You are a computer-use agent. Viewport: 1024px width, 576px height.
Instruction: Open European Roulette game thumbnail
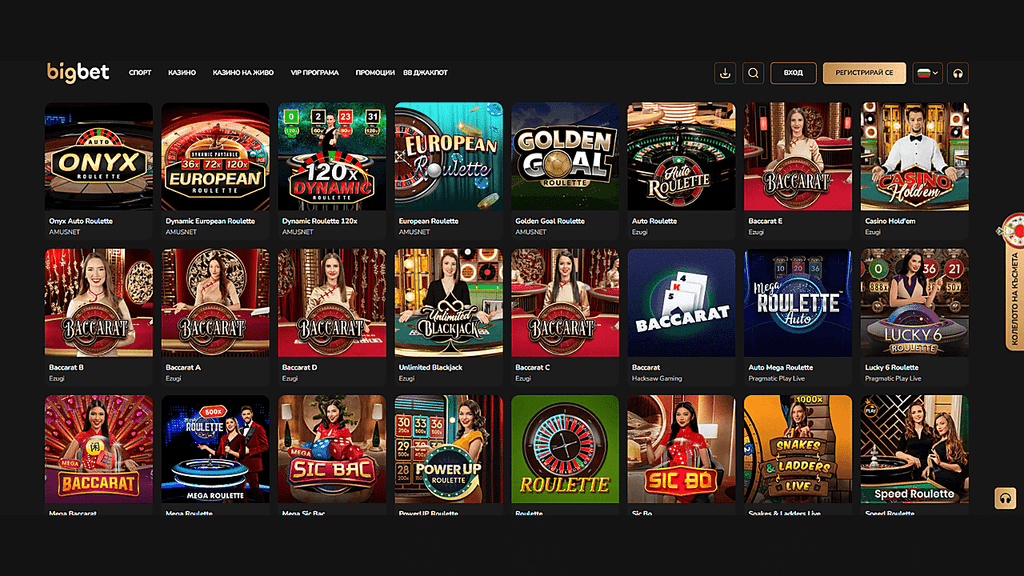click(x=449, y=156)
